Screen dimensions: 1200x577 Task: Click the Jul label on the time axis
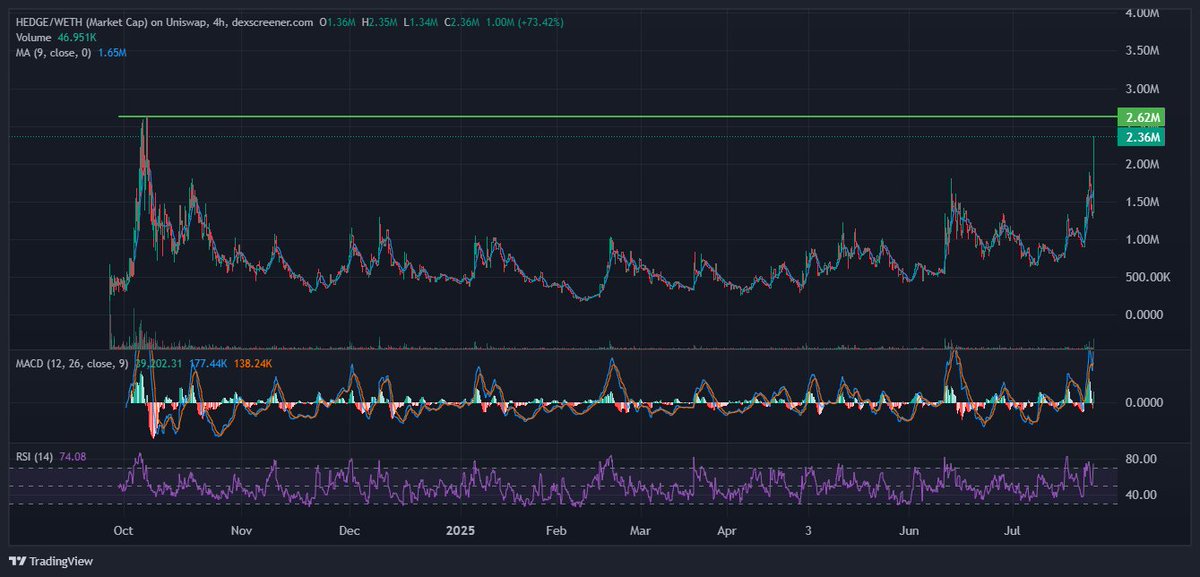(x=1011, y=531)
